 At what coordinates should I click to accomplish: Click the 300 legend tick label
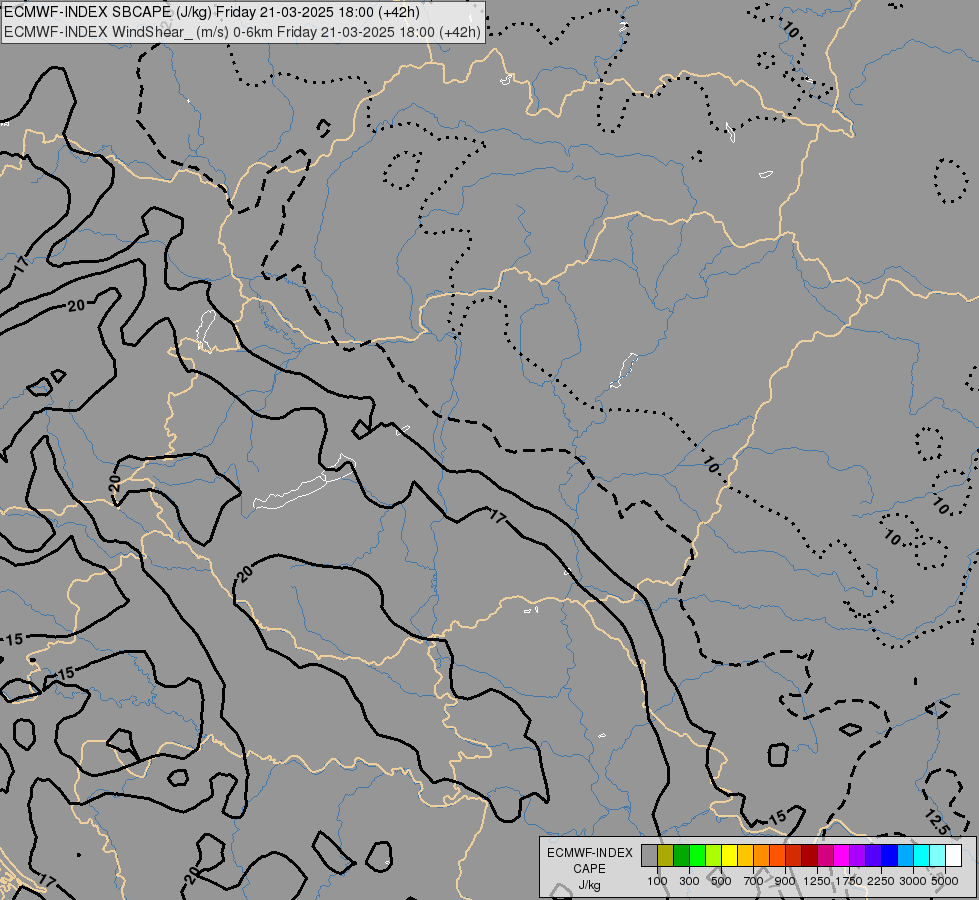[689, 881]
